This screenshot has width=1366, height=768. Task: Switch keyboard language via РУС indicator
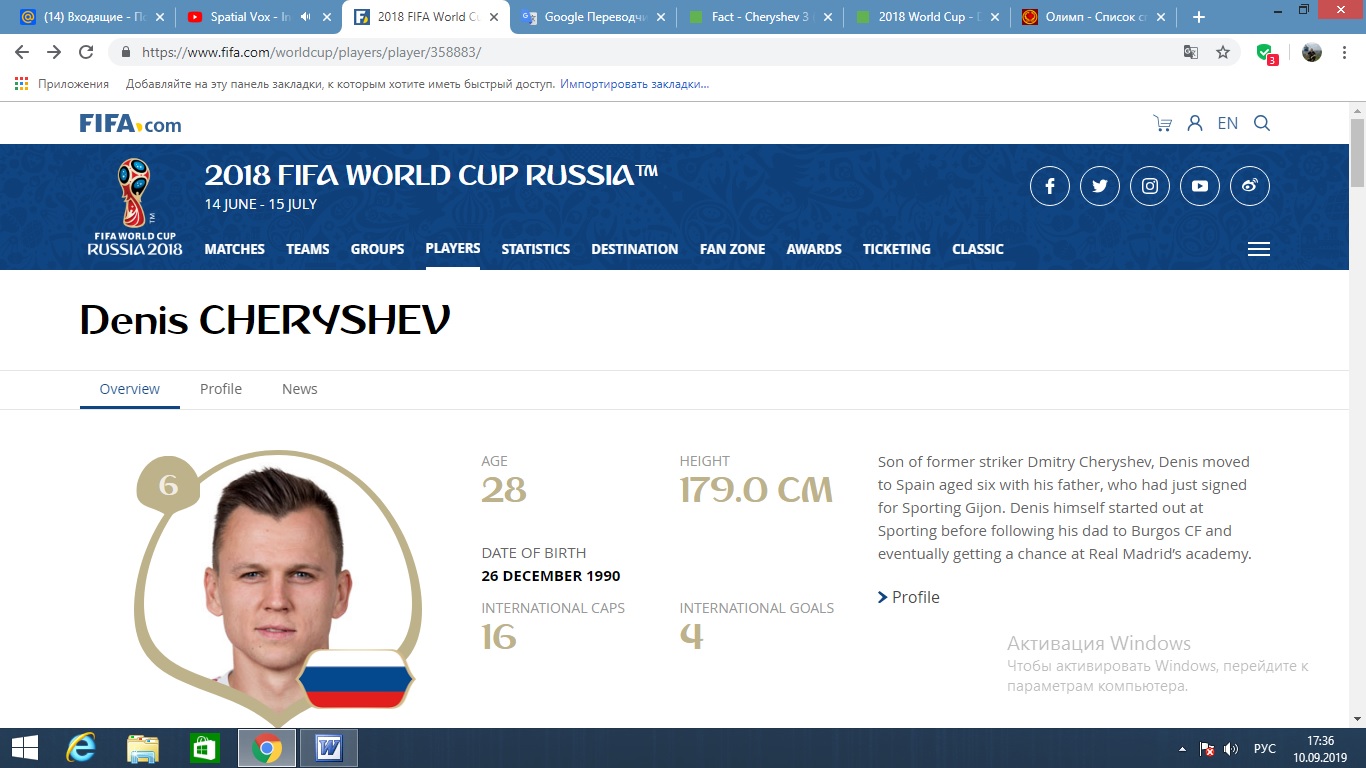click(x=1265, y=749)
